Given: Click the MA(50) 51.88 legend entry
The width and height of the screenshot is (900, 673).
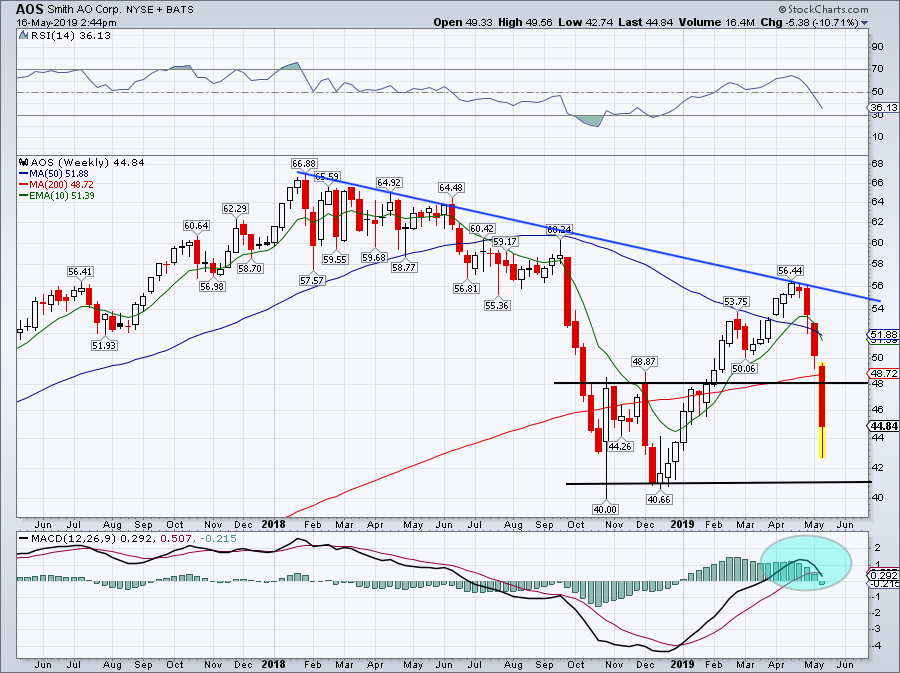Looking at the screenshot, I should tap(54, 173).
